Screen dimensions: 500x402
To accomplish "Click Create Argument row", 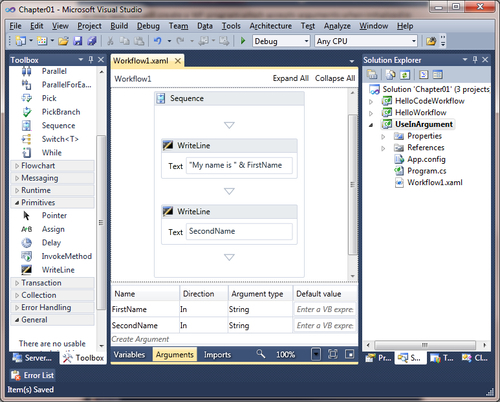I will [140, 339].
